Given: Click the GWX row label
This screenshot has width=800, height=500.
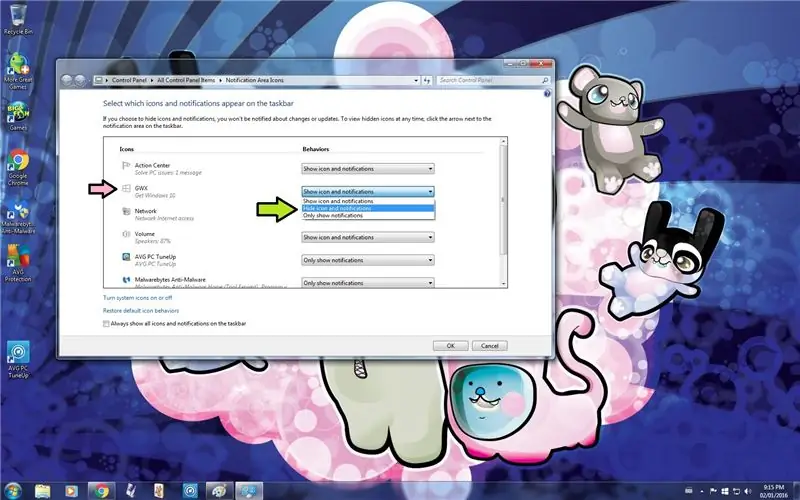Looking at the screenshot, I should 141,188.
